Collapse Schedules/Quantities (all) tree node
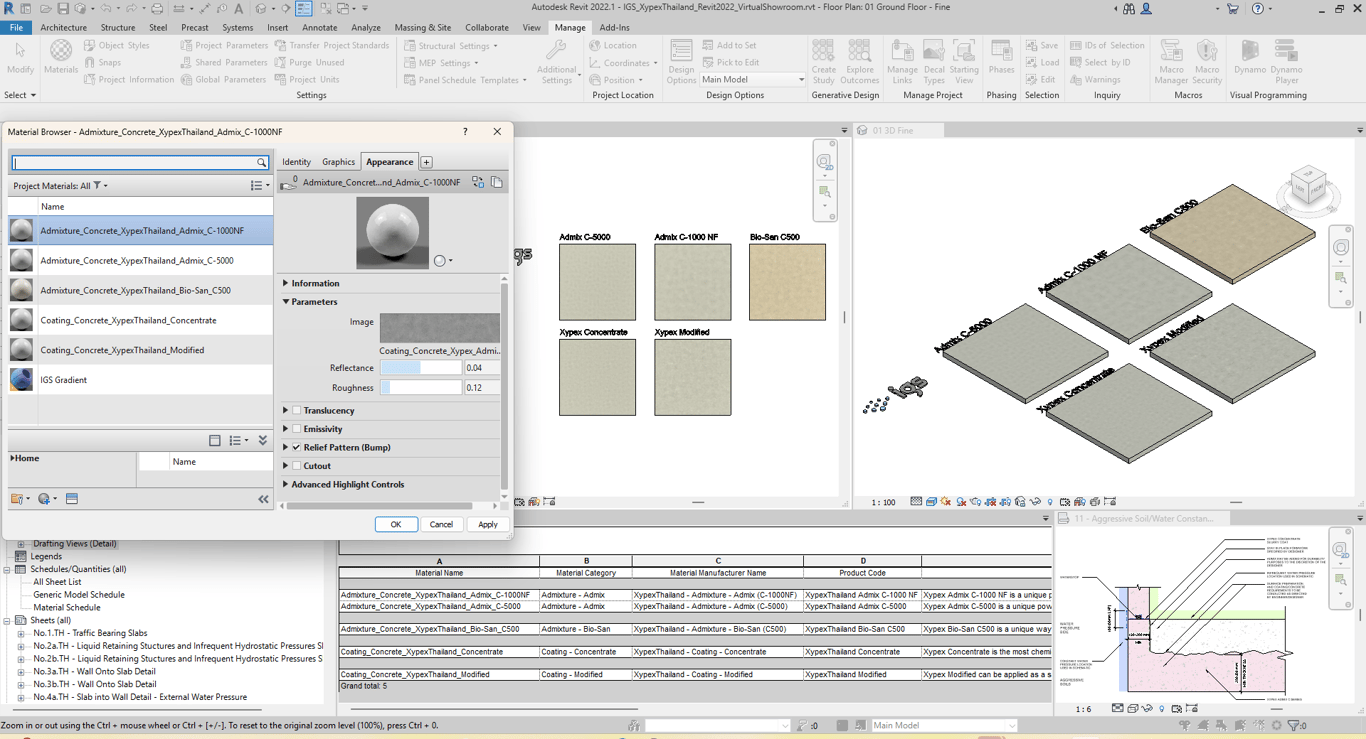 click(x=6, y=569)
